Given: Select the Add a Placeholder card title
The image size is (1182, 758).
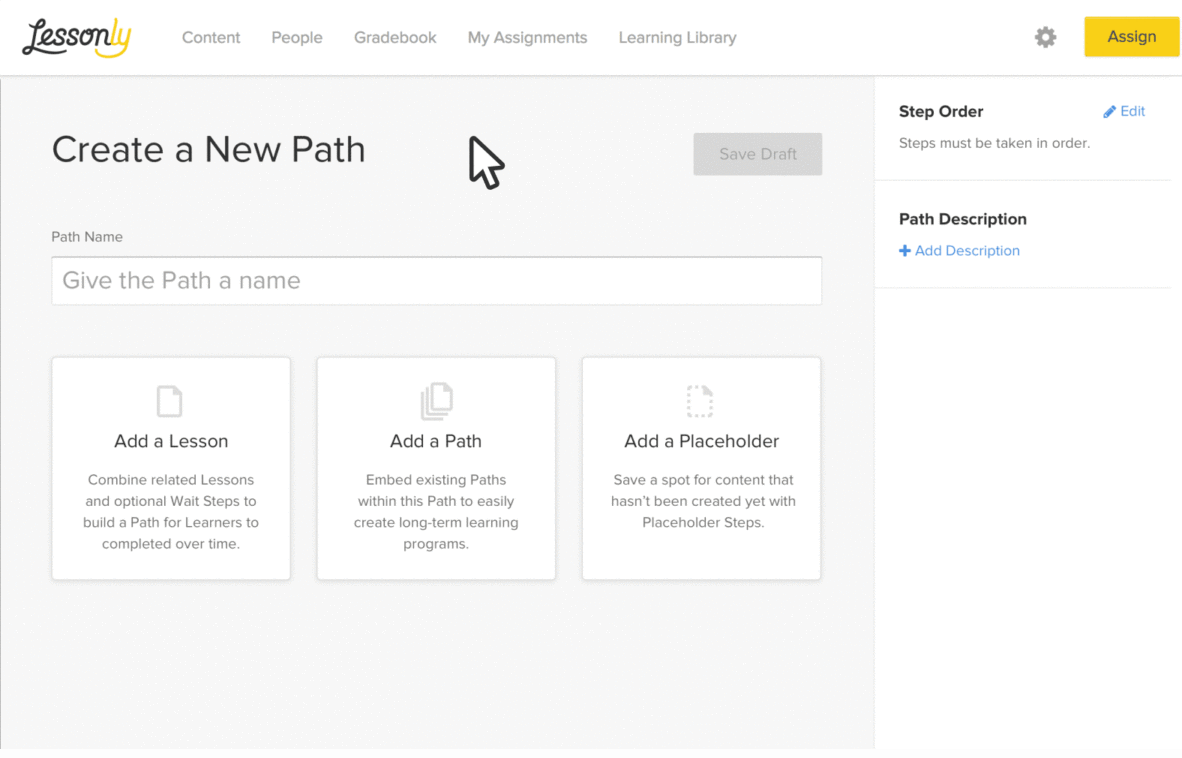Looking at the screenshot, I should point(701,441).
